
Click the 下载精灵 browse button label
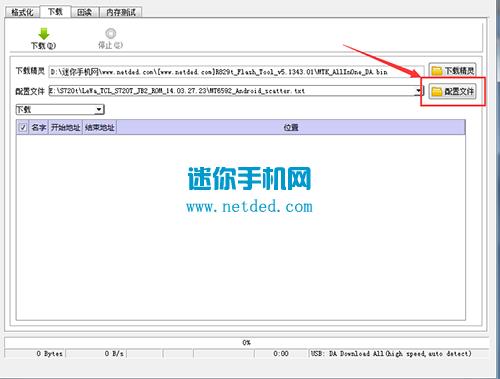[459, 71]
